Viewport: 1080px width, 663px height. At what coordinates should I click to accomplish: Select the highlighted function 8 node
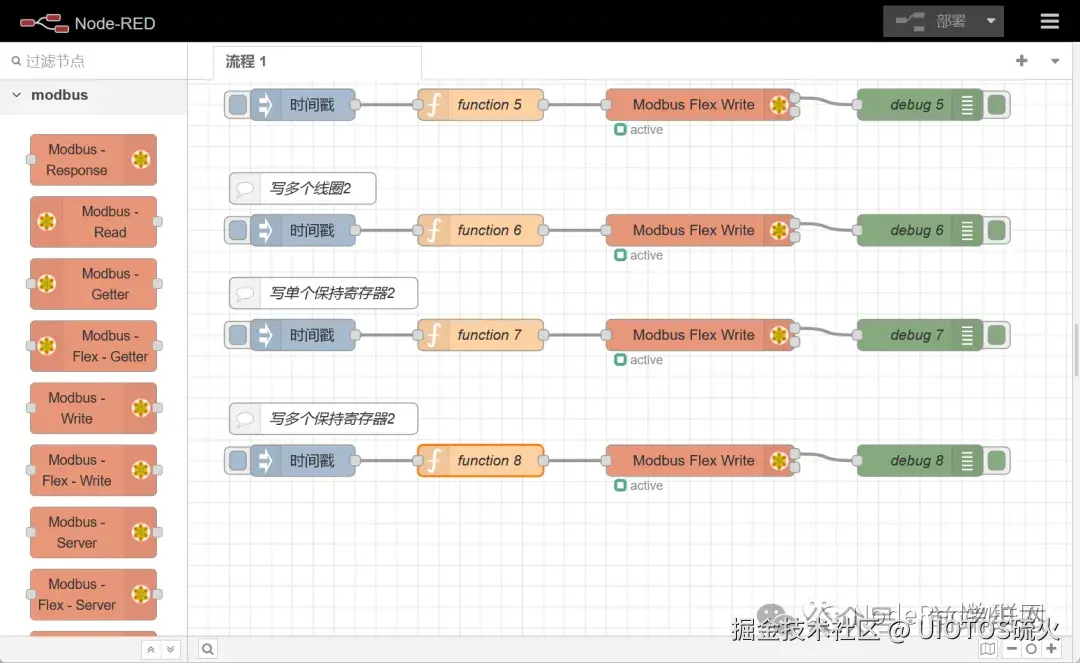481,461
